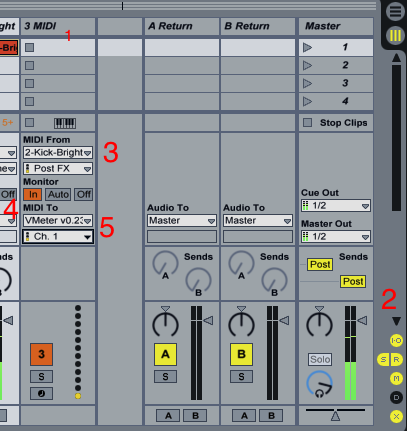Open the Post FX dropdown
This screenshot has width=407, height=431.
[58, 169]
